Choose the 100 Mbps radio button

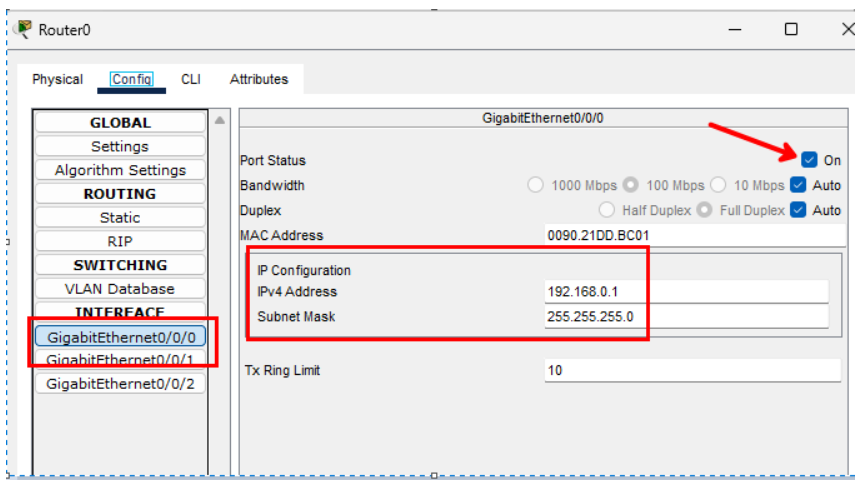pos(631,185)
